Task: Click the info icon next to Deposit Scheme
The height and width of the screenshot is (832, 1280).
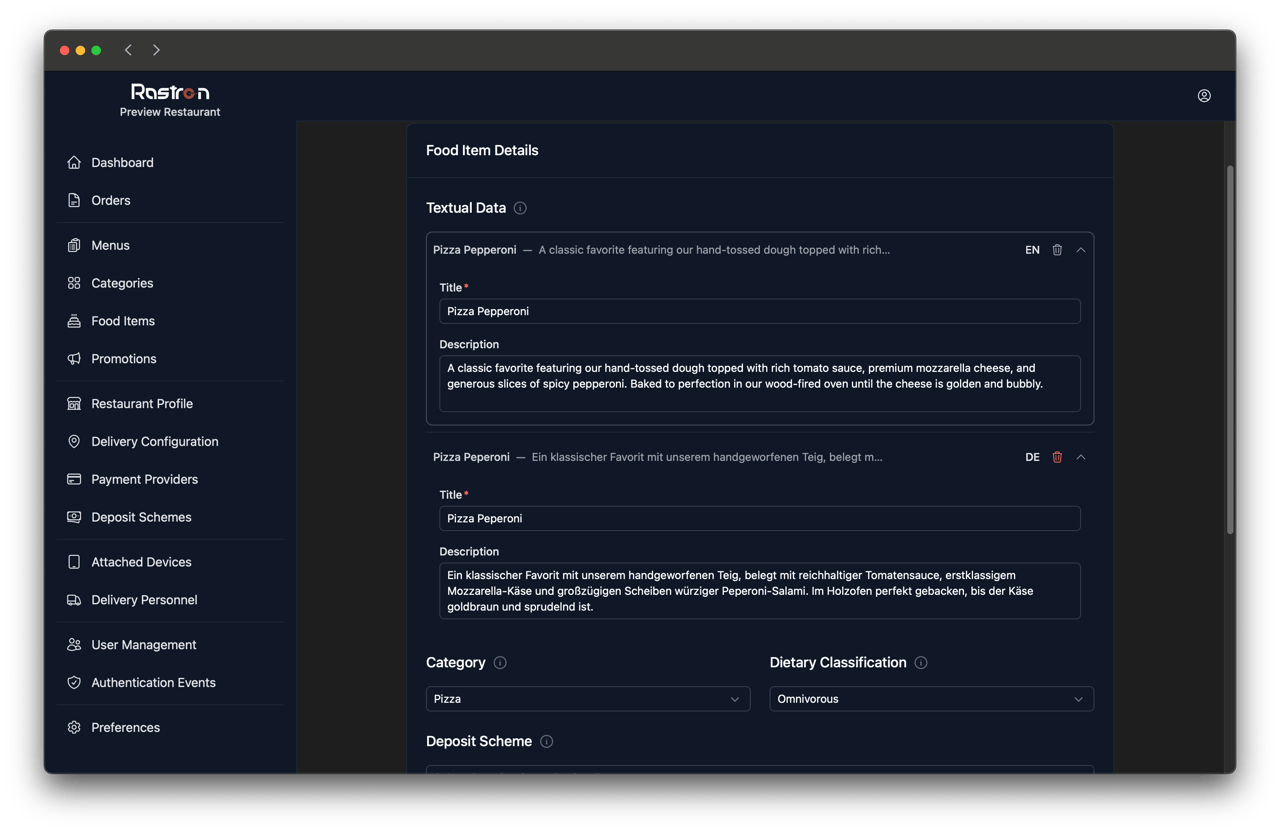Action: 546,742
